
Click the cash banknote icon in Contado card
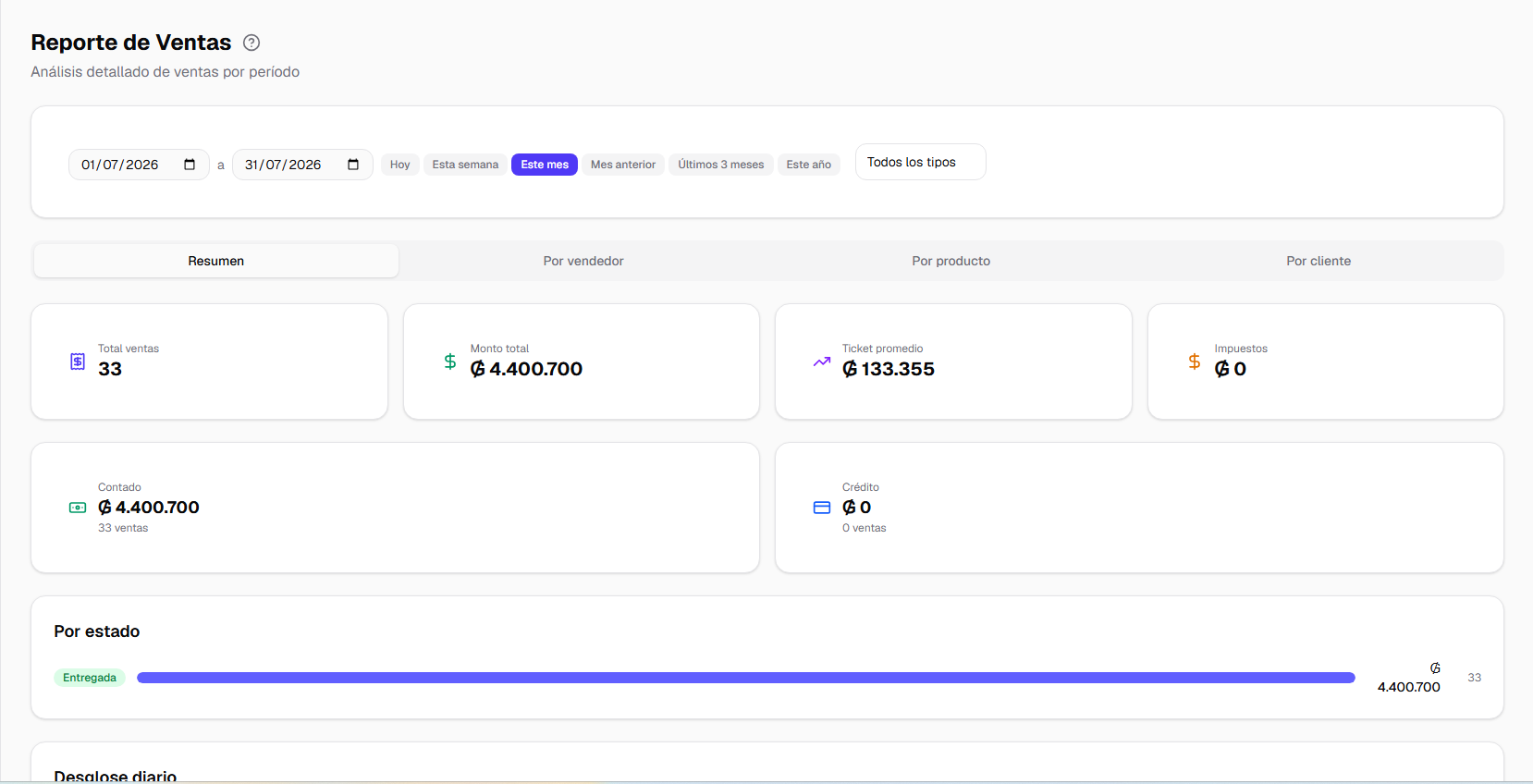point(78,508)
